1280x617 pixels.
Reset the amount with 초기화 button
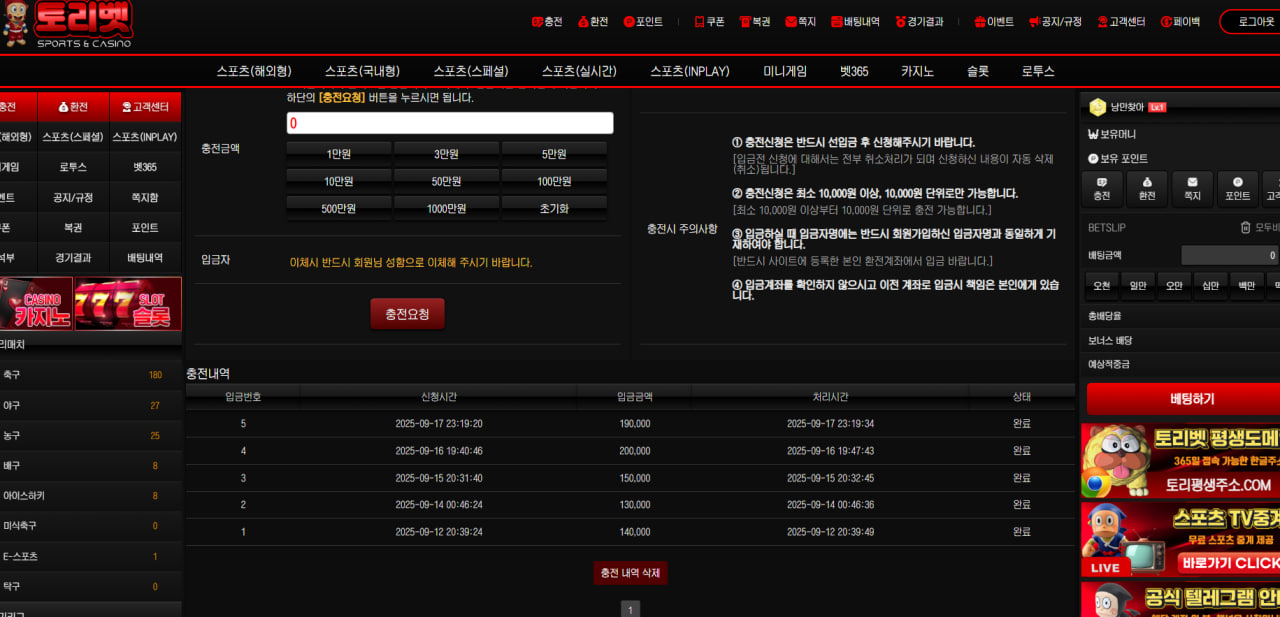click(x=554, y=209)
